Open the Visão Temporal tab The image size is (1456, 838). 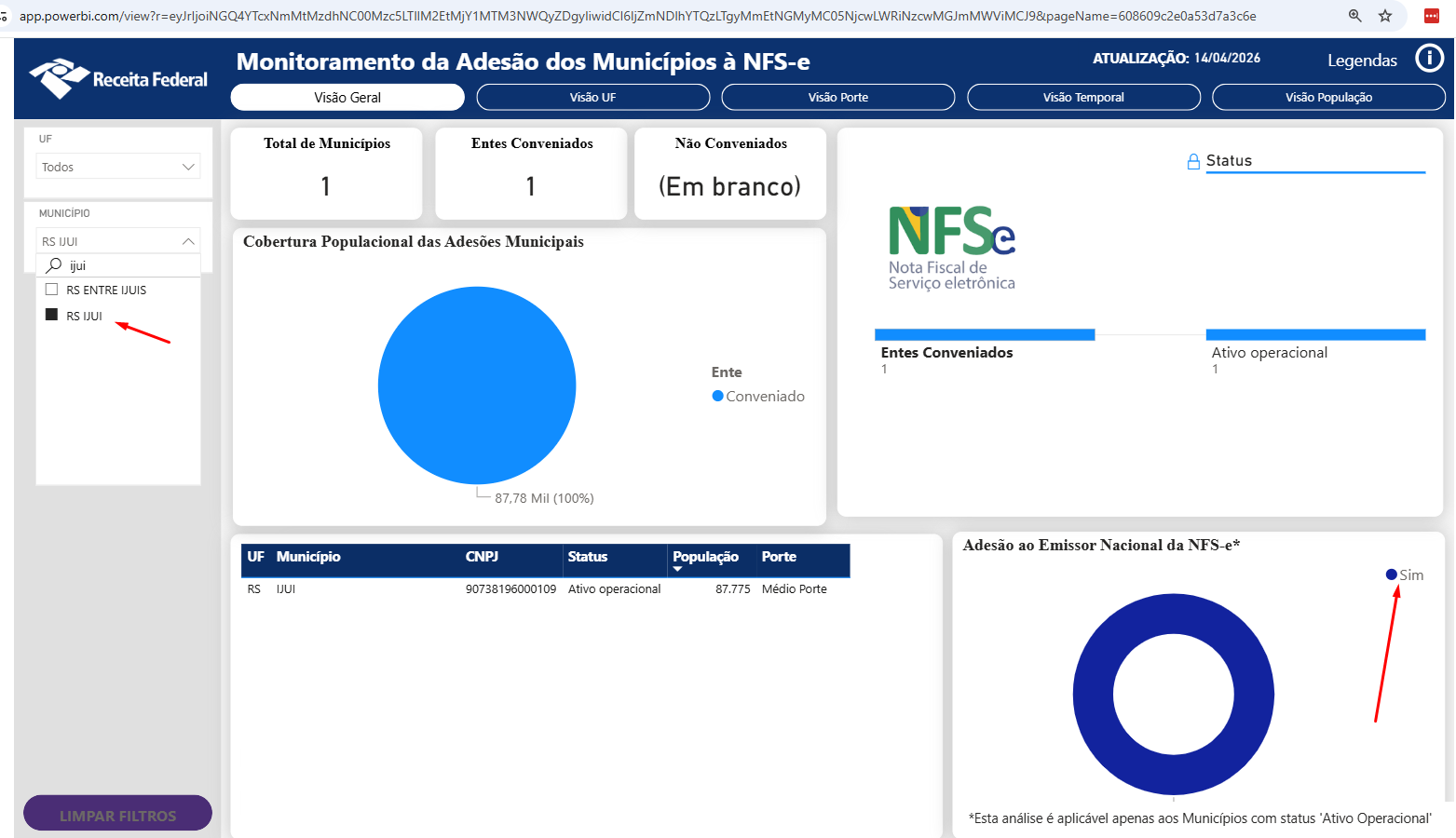pyautogui.click(x=1083, y=98)
